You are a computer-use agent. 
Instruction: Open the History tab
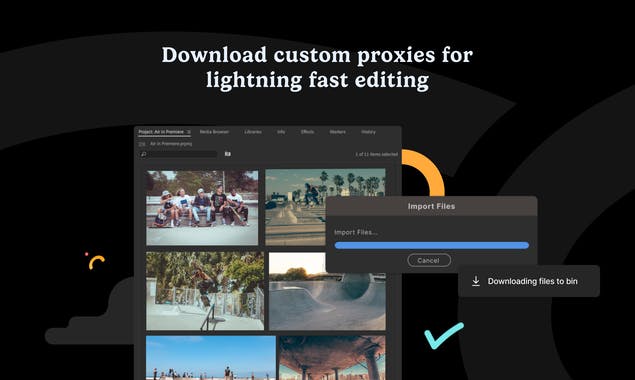pyautogui.click(x=369, y=132)
